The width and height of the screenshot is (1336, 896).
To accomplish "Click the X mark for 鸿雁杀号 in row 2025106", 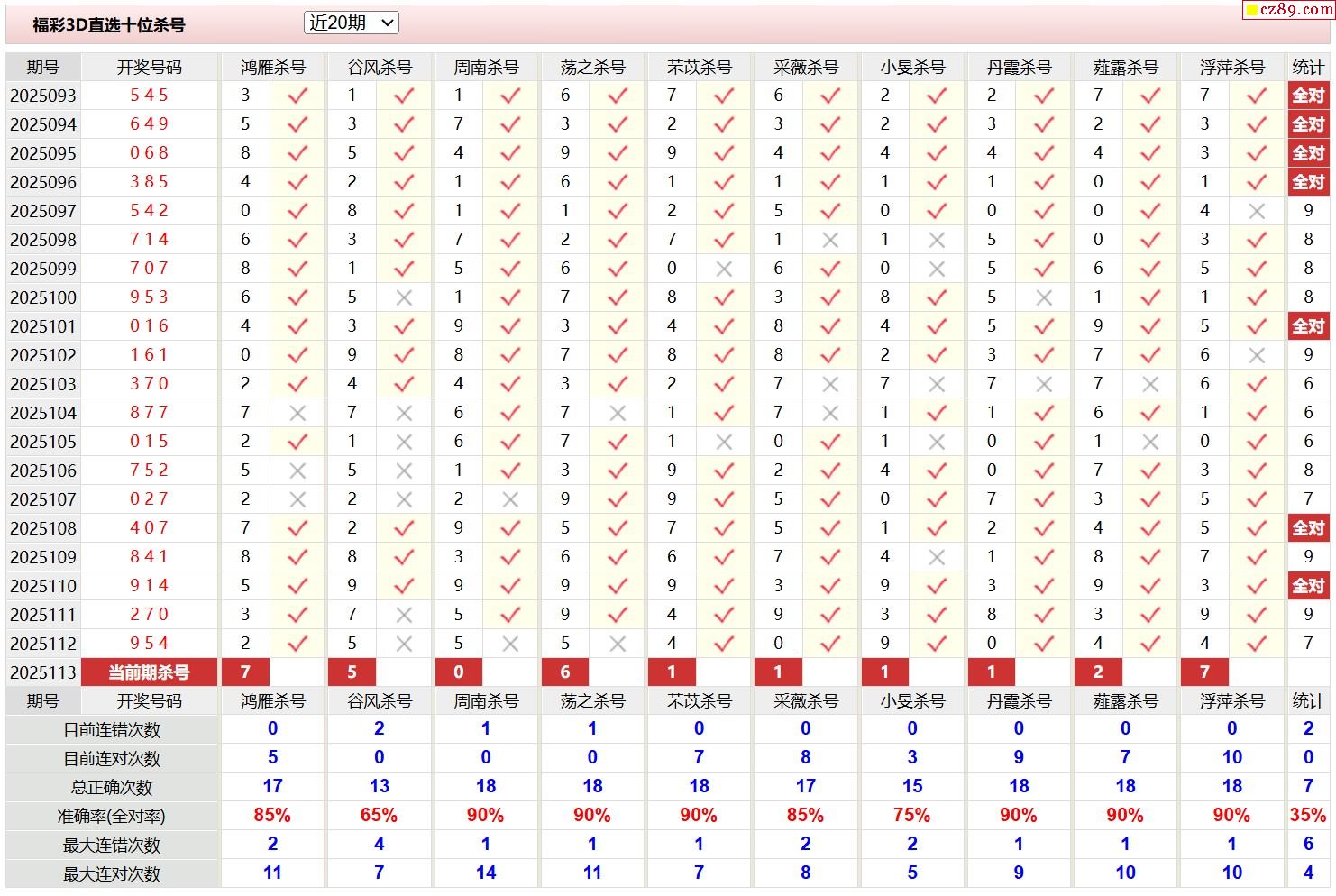I will [x=297, y=471].
